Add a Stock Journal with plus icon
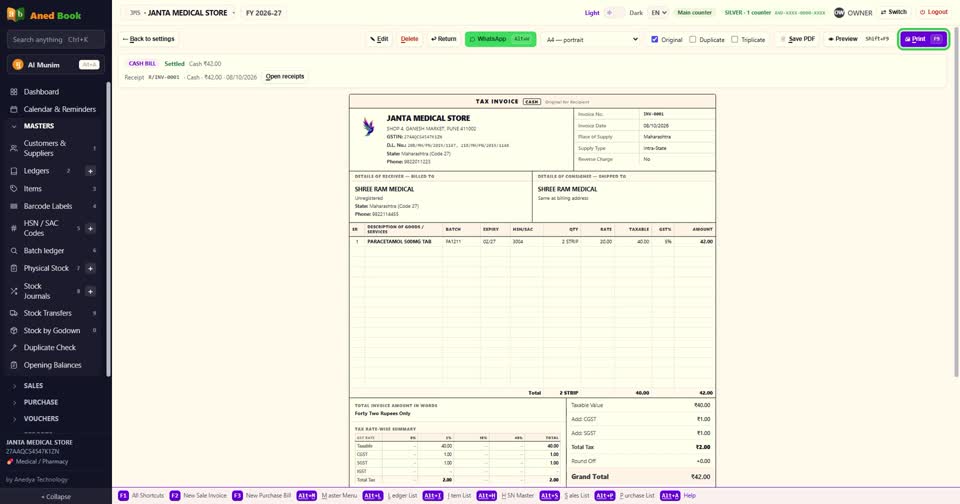Image resolution: width=960 pixels, height=504 pixels. [x=90, y=291]
